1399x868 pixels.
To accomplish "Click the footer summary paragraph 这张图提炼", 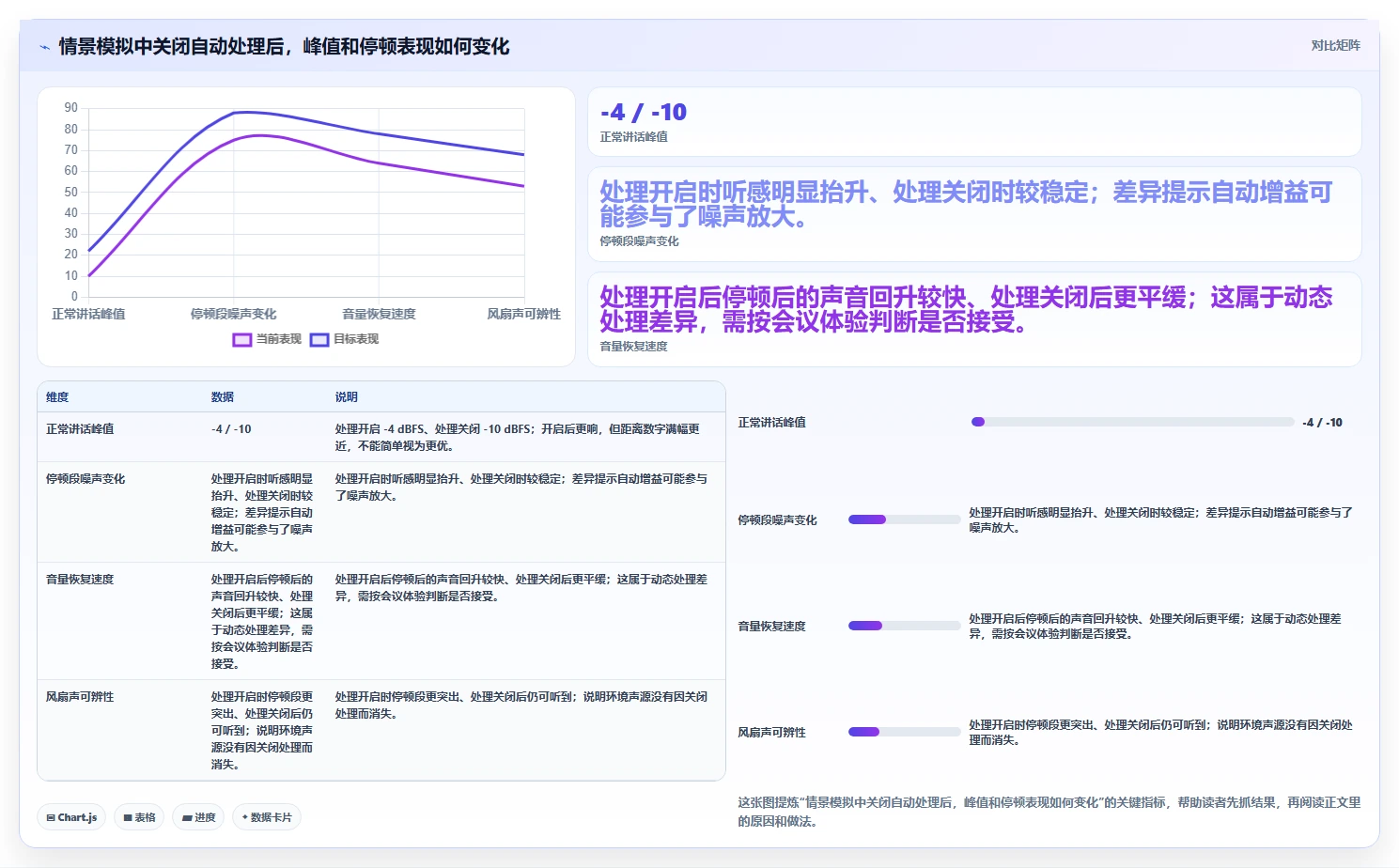I will (x=1049, y=812).
